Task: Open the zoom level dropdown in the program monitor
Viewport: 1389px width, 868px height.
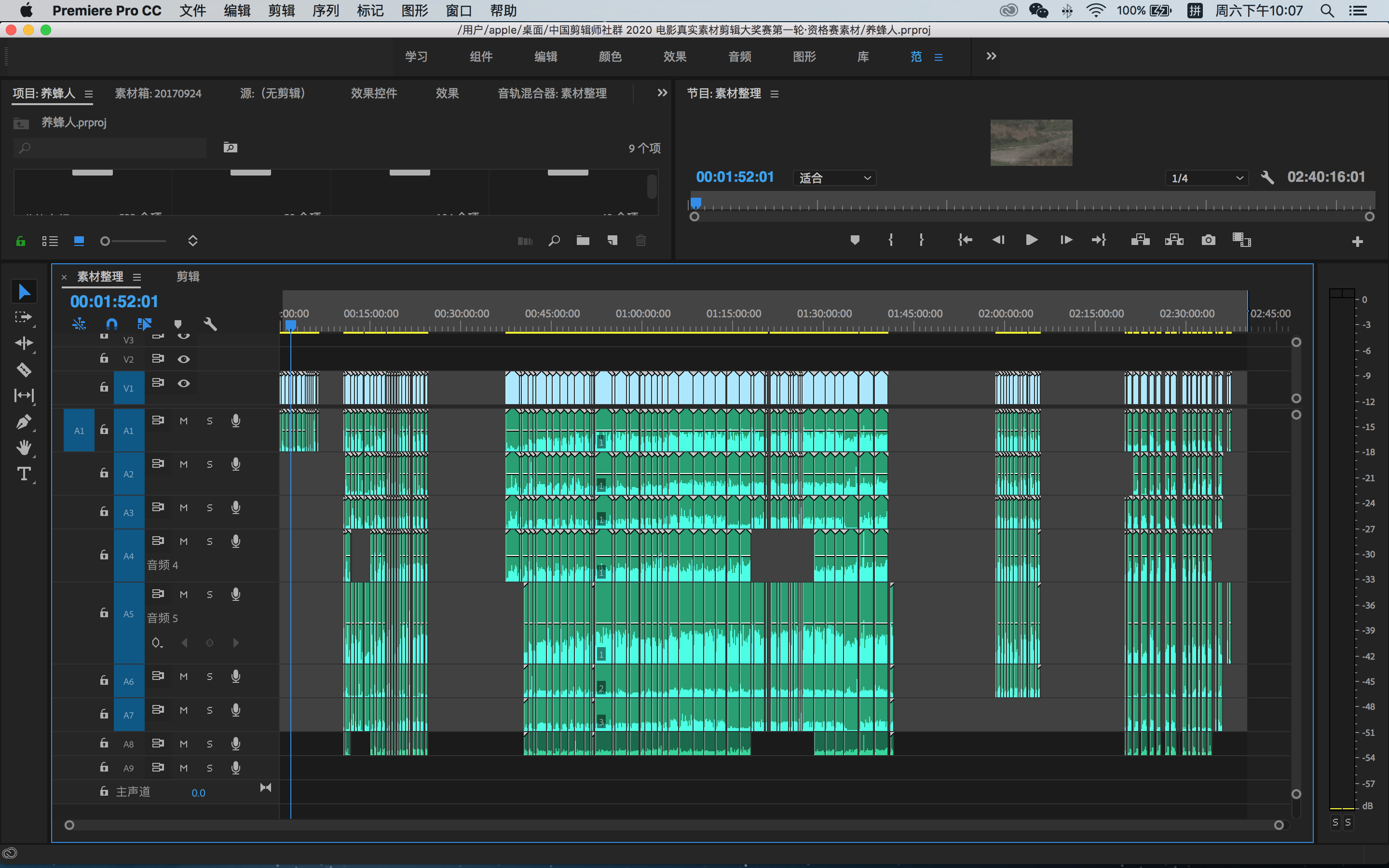Action: (x=834, y=178)
